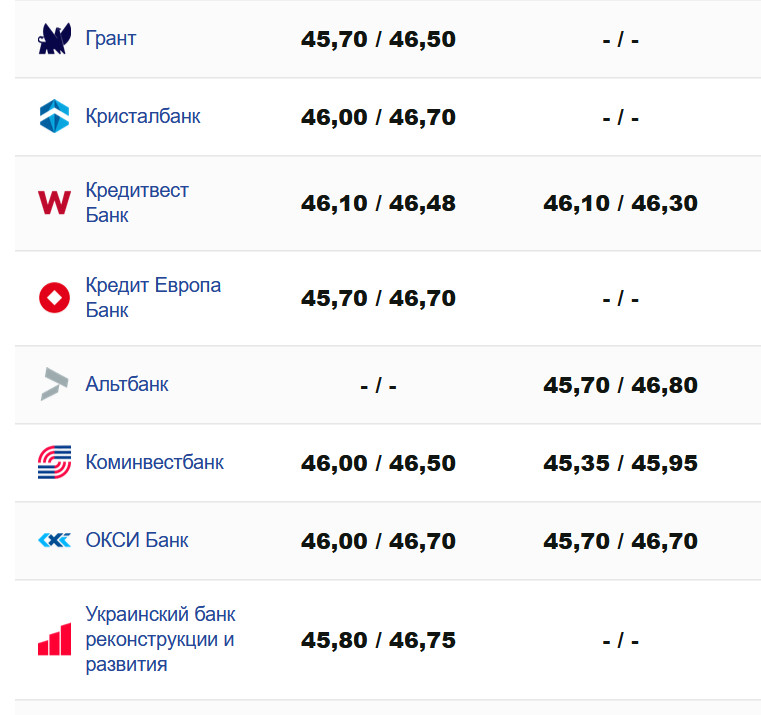Open the Кристалбанк link
761x715 pixels.
pos(142,116)
